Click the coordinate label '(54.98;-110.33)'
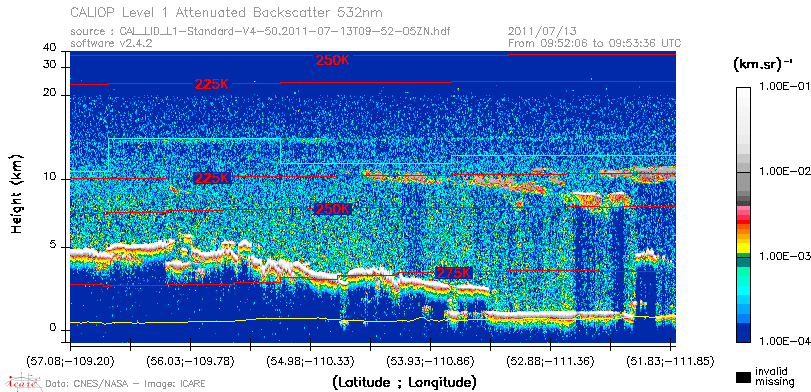This screenshot has width=811, height=392. pos(310,361)
